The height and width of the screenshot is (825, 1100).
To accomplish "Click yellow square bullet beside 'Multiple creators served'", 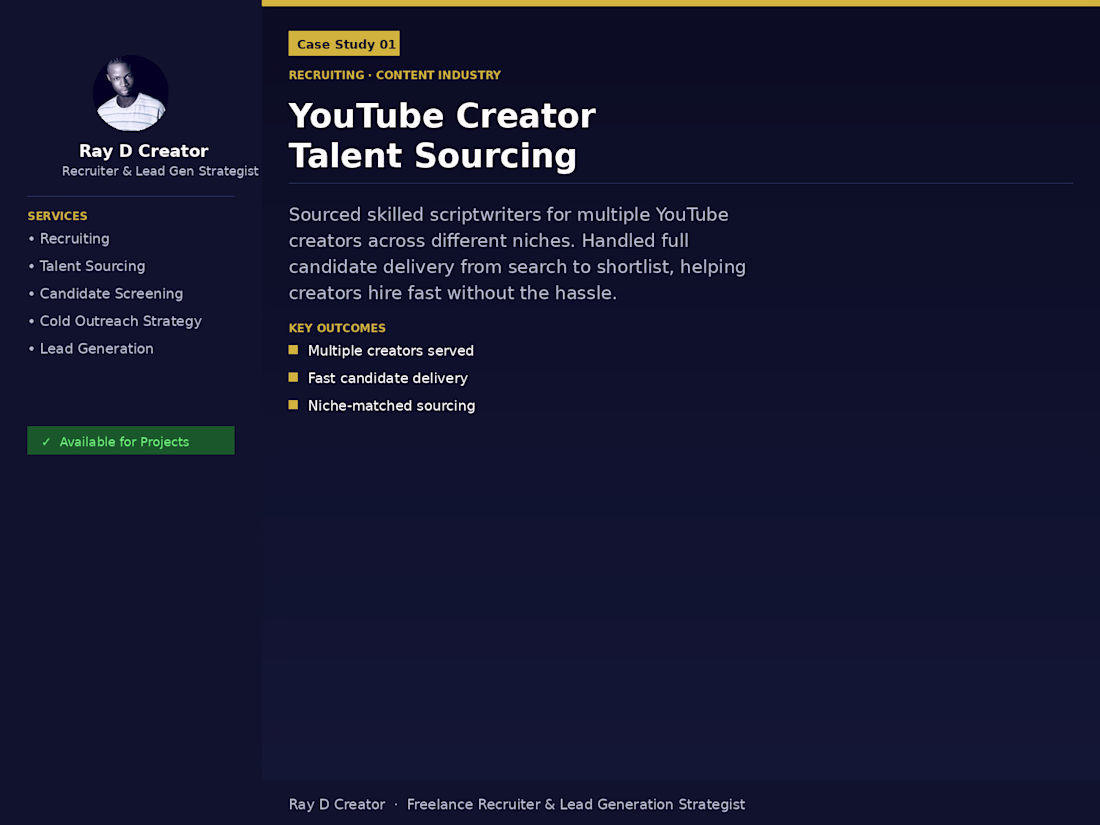I will point(293,350).
